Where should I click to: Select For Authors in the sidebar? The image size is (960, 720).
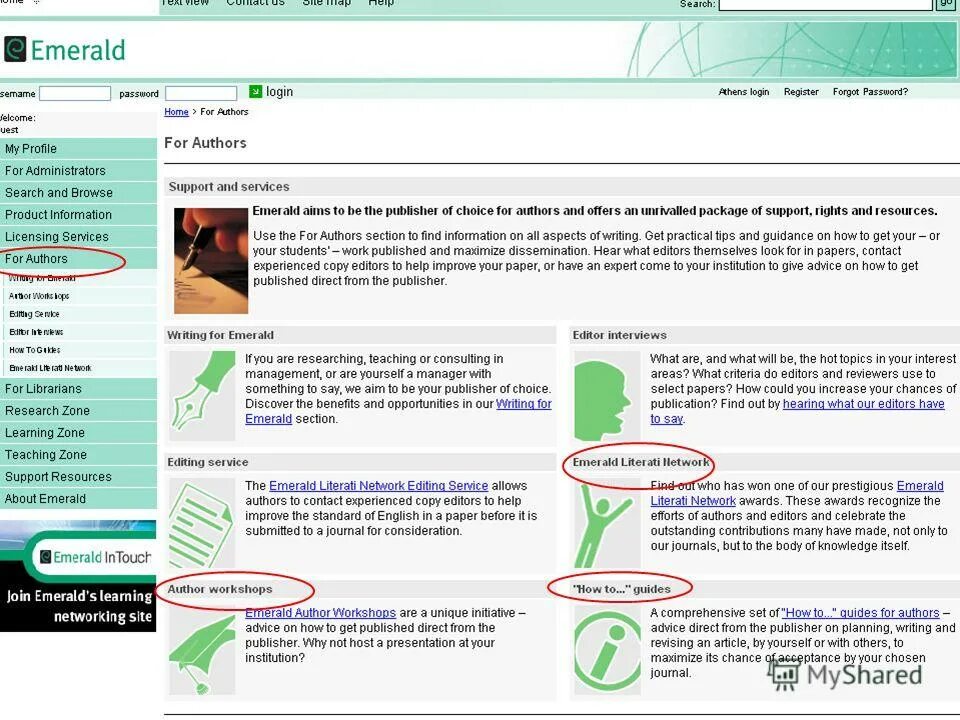[x=78, y=259]
